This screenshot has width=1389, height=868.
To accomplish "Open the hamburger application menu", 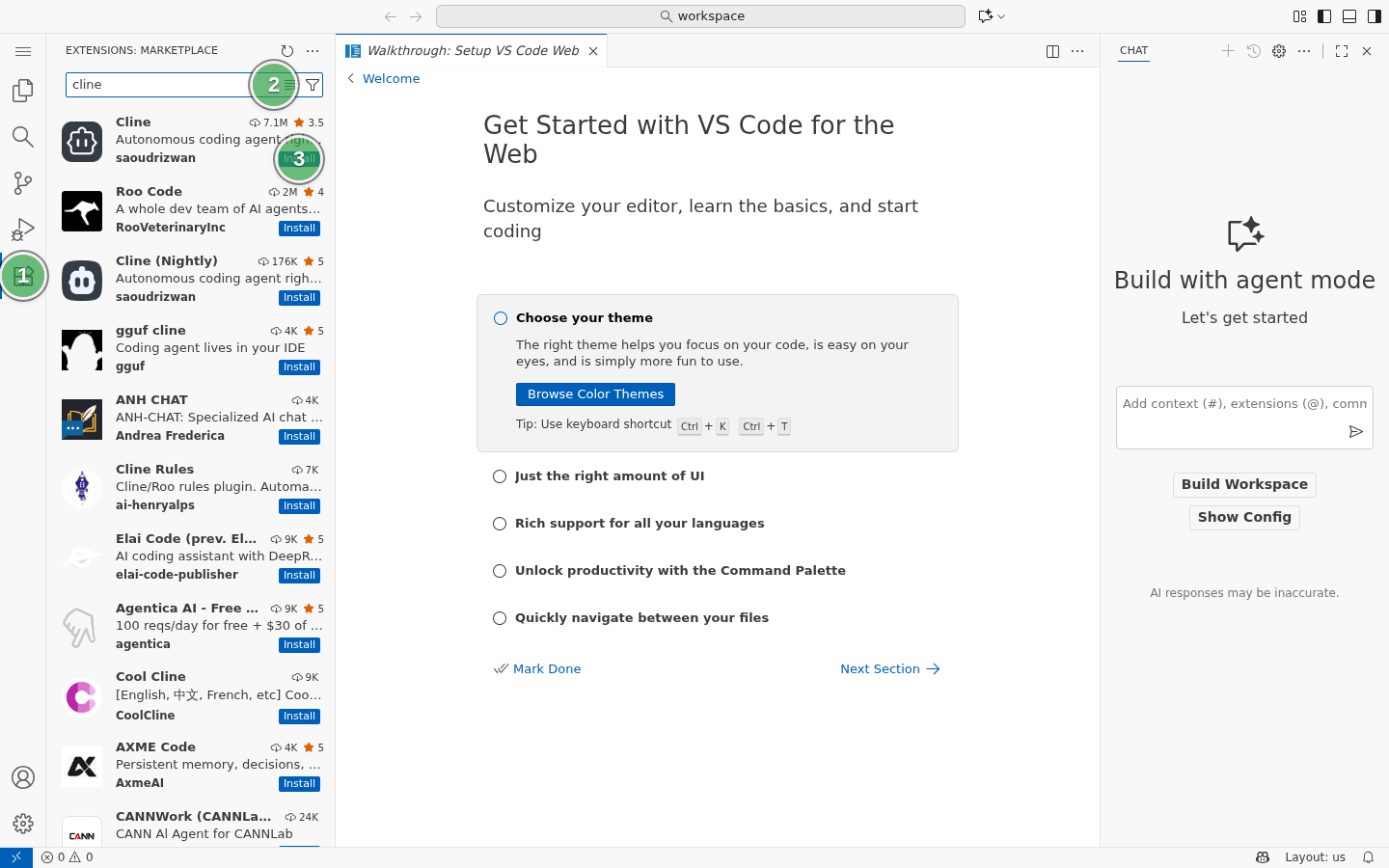I will pyautogui.click(x=23, y=51).
